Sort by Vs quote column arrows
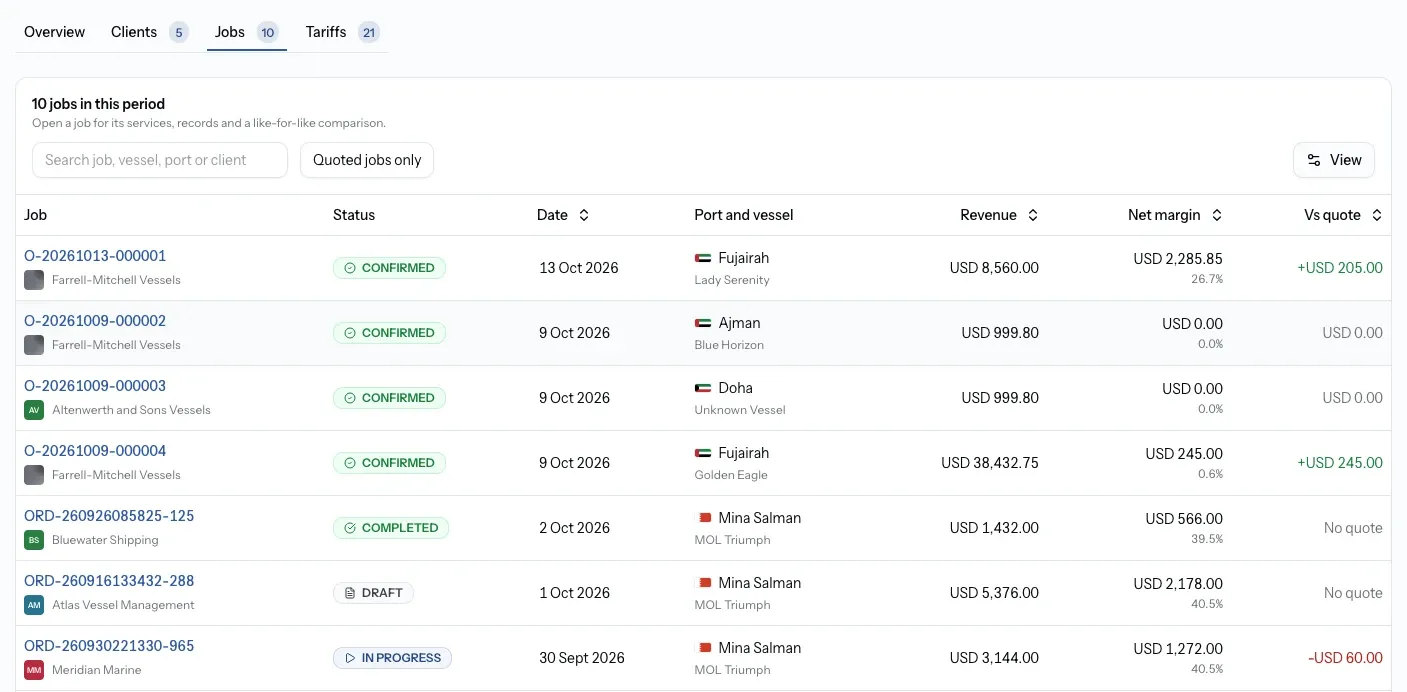This screenshot has width=1407, height=692. pyautogui.click(x=1377, y=215)
